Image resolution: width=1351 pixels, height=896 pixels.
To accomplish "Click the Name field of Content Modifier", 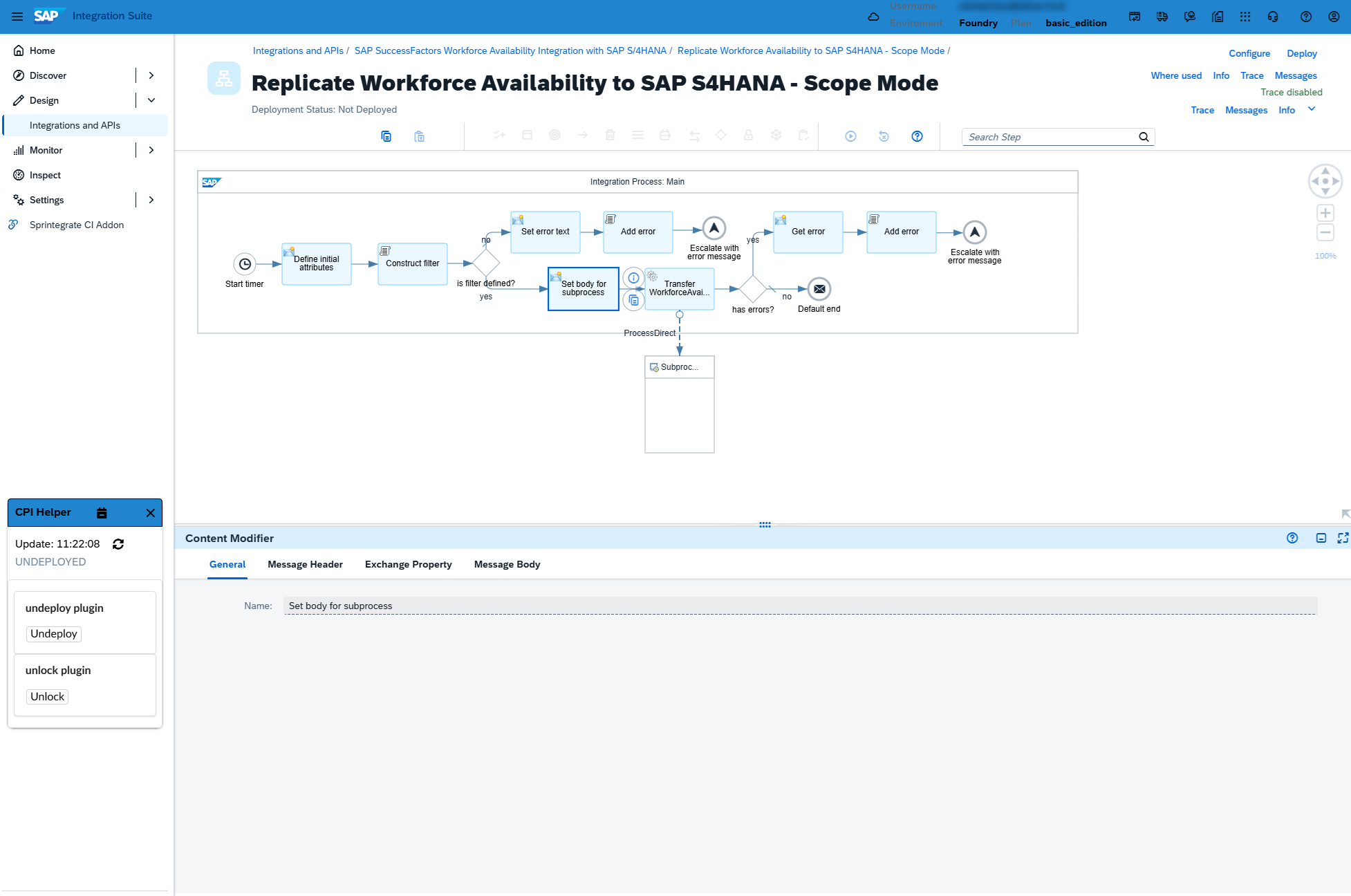I will tap(801, 606).
